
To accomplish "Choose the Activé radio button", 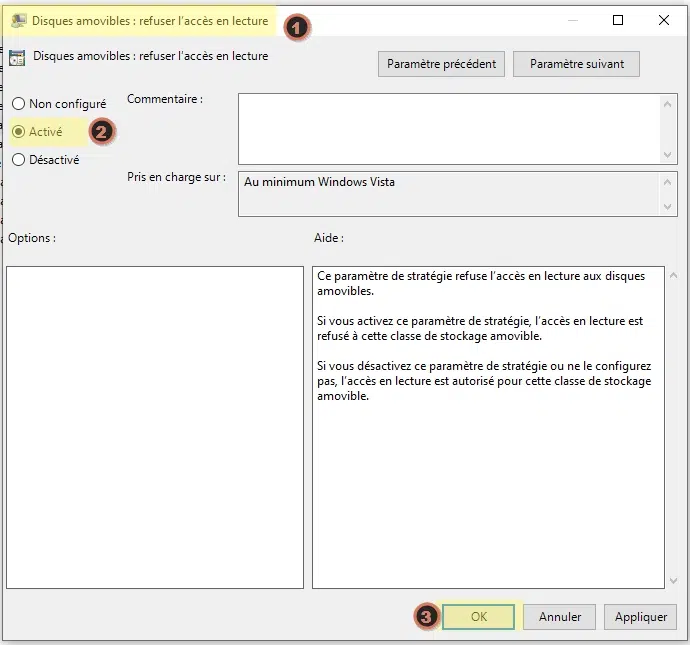I will (x=18, y=131).
